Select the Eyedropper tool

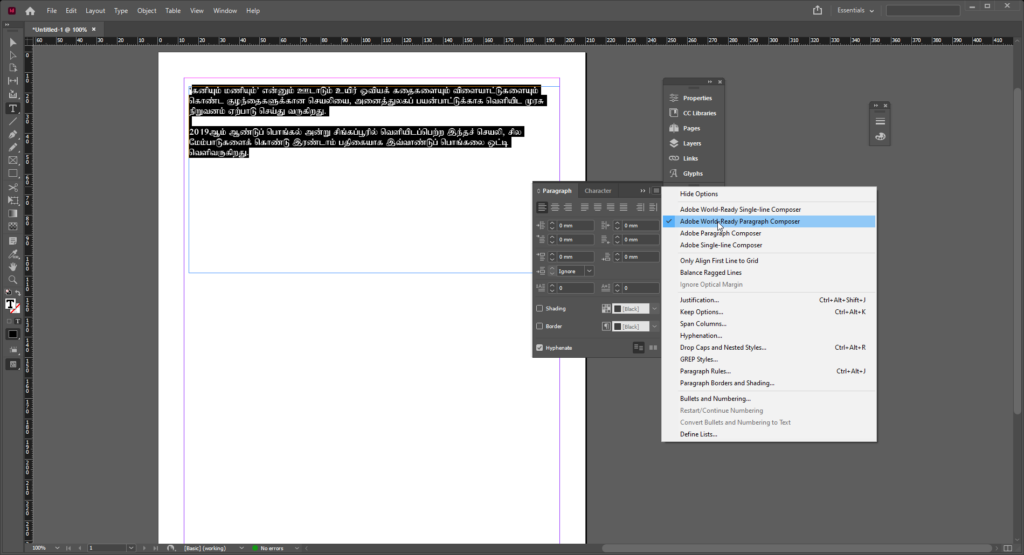(12, 254)
